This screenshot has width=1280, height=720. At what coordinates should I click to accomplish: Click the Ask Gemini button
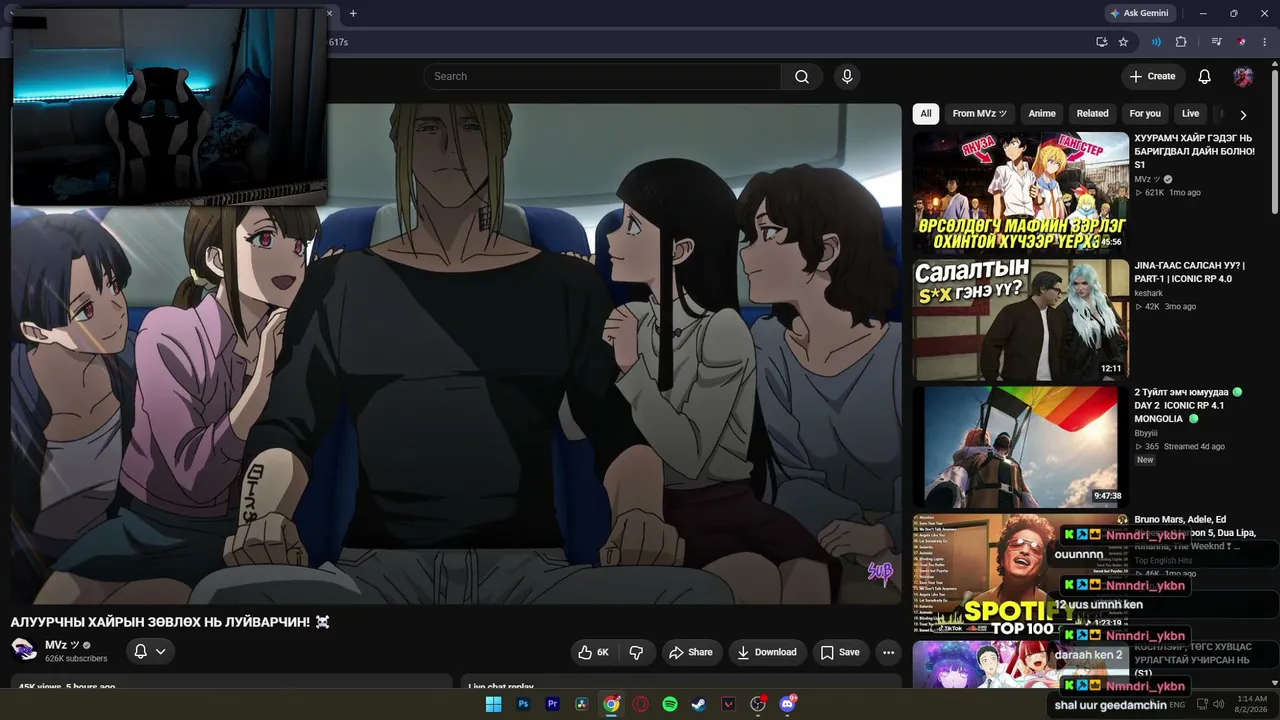[x=1139, y=13]
